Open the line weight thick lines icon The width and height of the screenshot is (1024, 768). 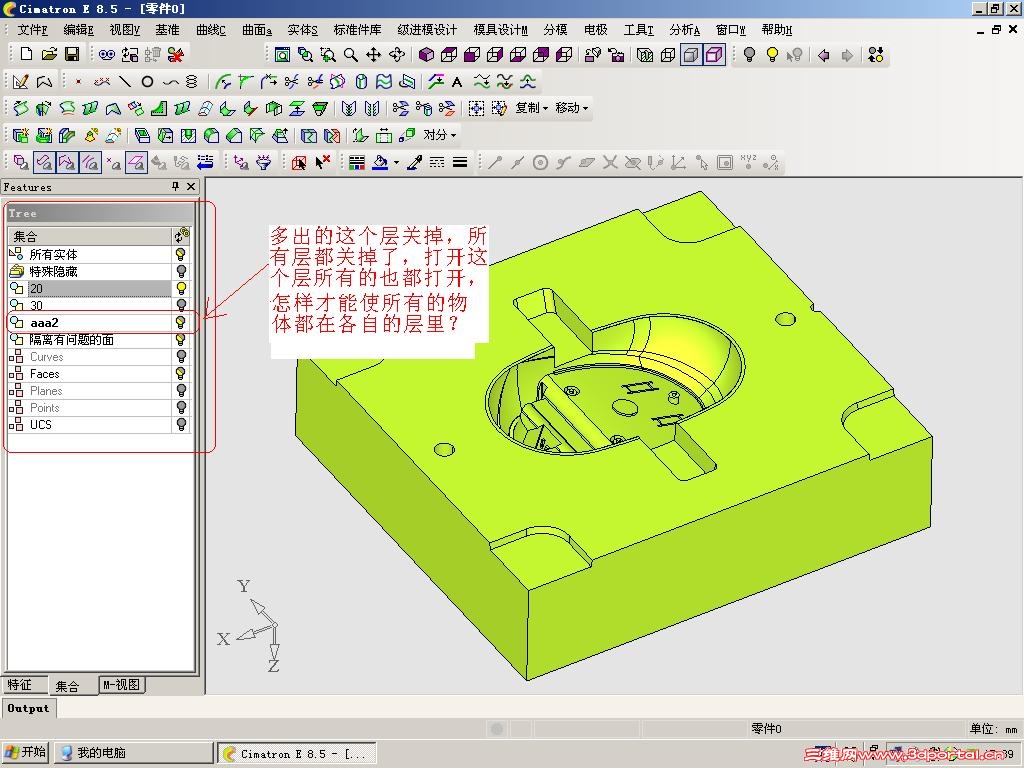tap(460, 162)
